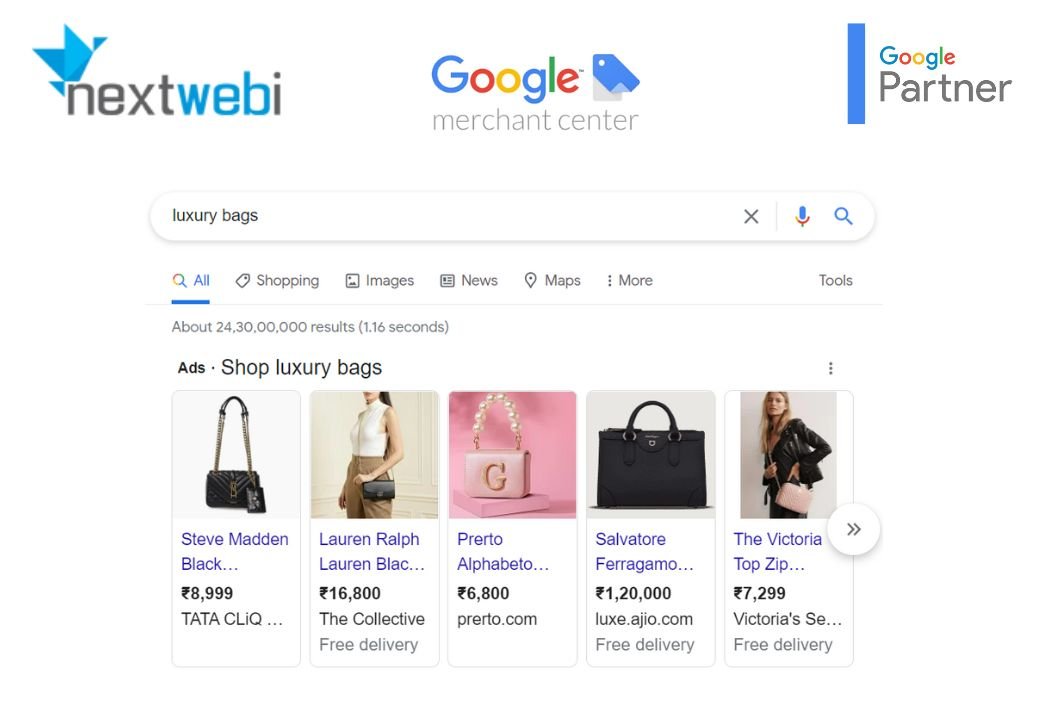Click inside the luxury bags search field
This screenshot has height=706, width=1060.
pyautogui.click(x=446, y=216)
